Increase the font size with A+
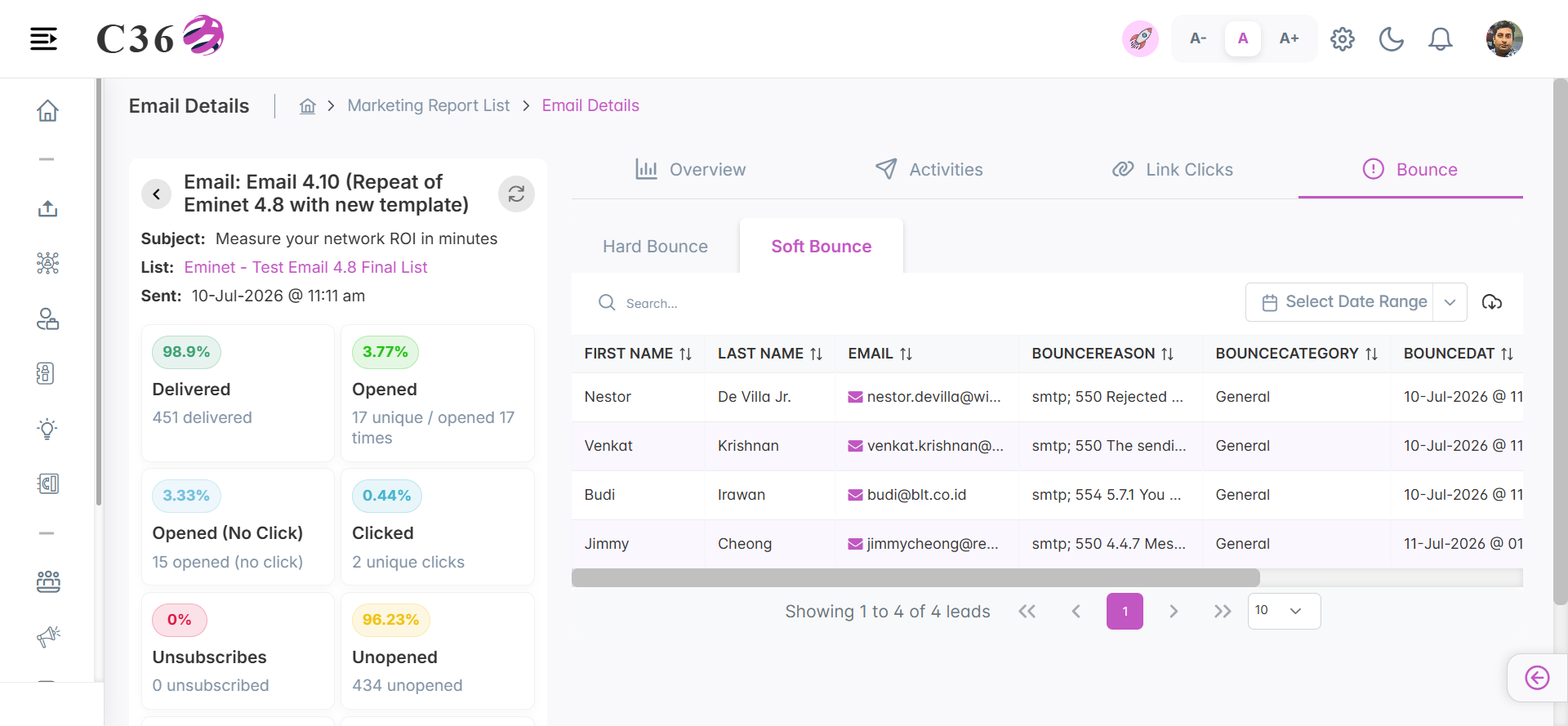 tap(1289, 38)
